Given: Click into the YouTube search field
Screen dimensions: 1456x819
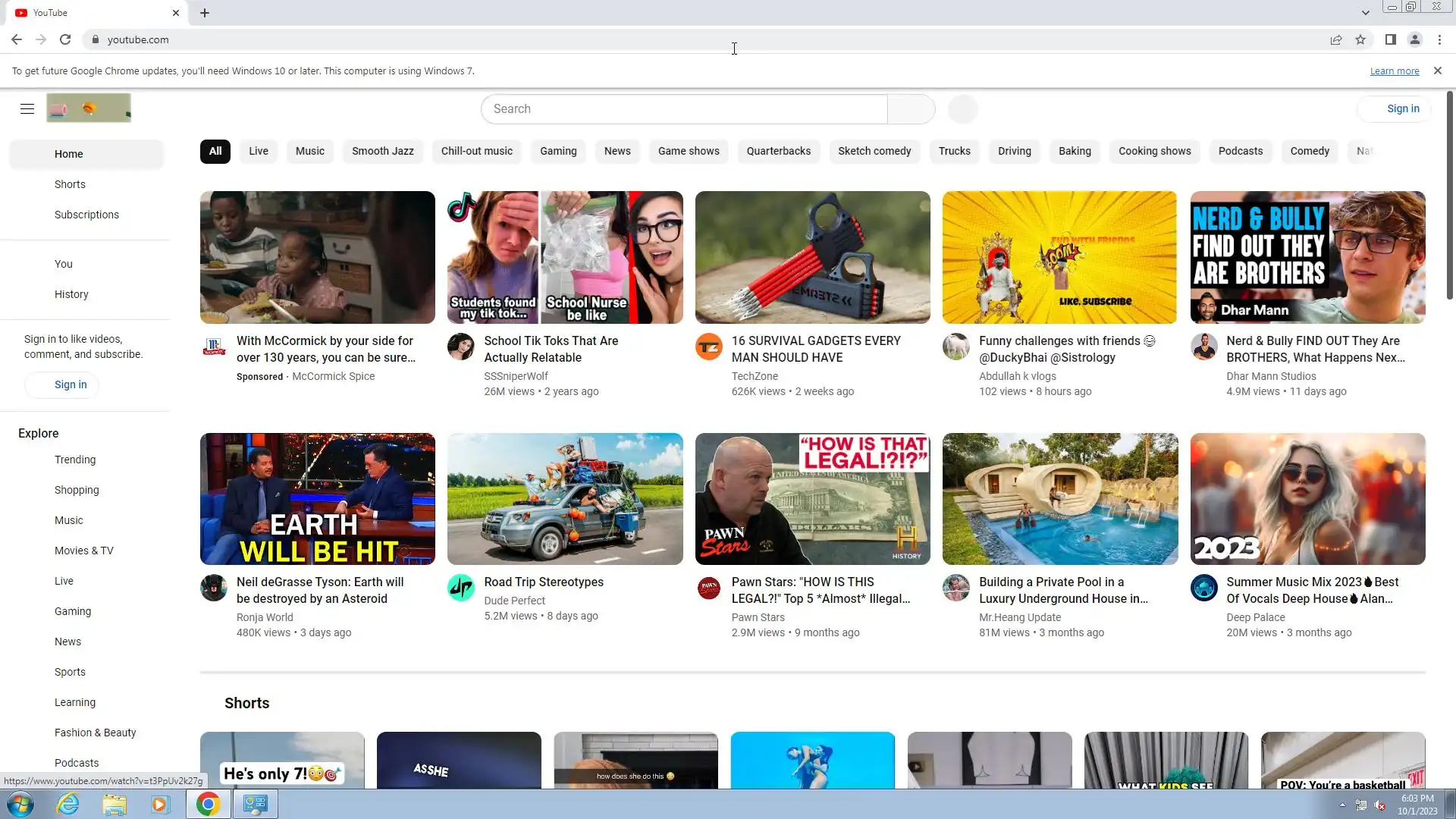Looking at the screenshot, I should 682,108.
